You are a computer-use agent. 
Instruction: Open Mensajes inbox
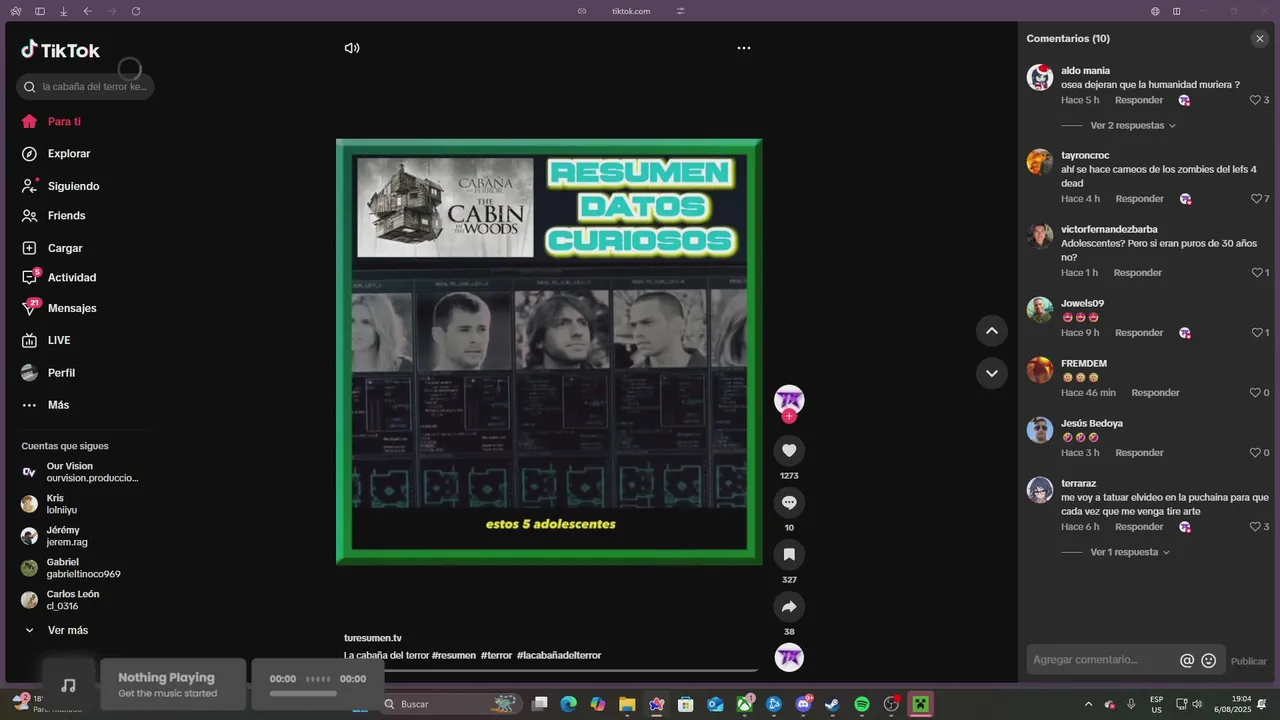(72, 308)
